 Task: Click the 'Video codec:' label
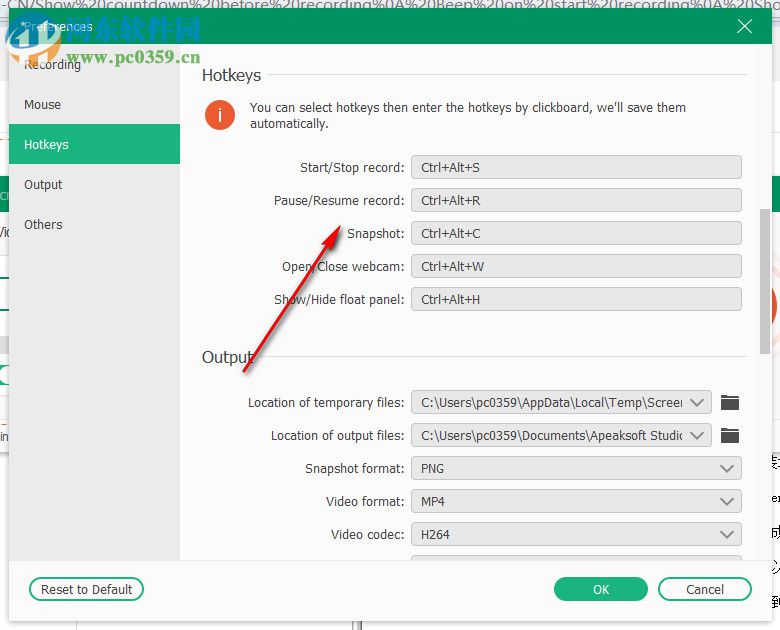[368, 534]
